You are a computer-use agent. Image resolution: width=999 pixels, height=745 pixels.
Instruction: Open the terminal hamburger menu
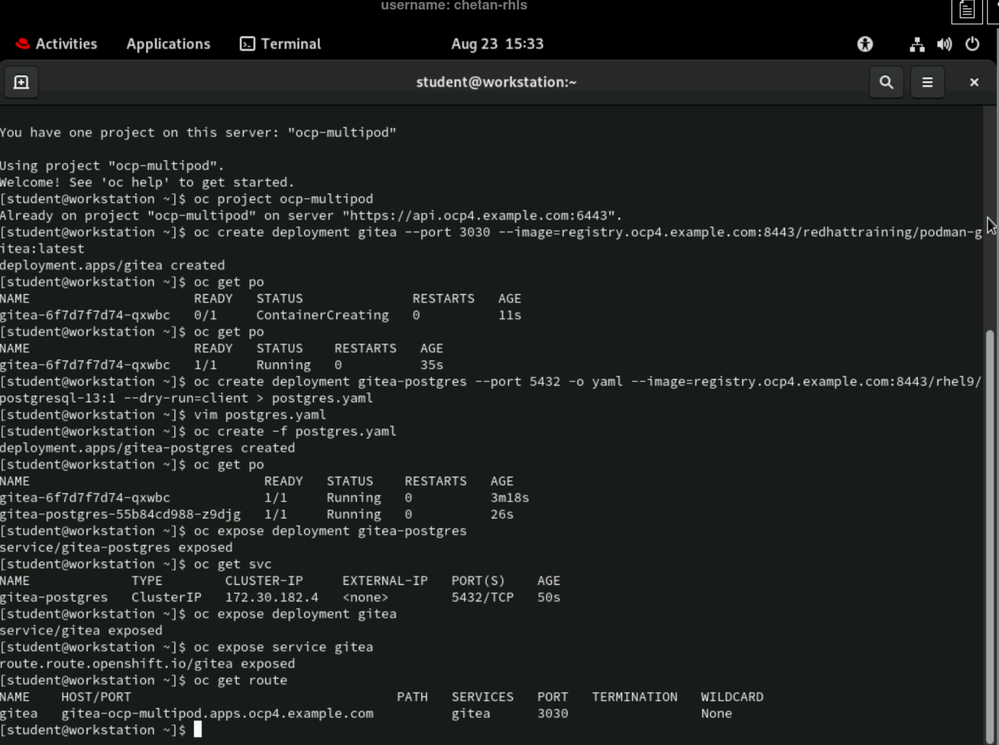[927, 82]
